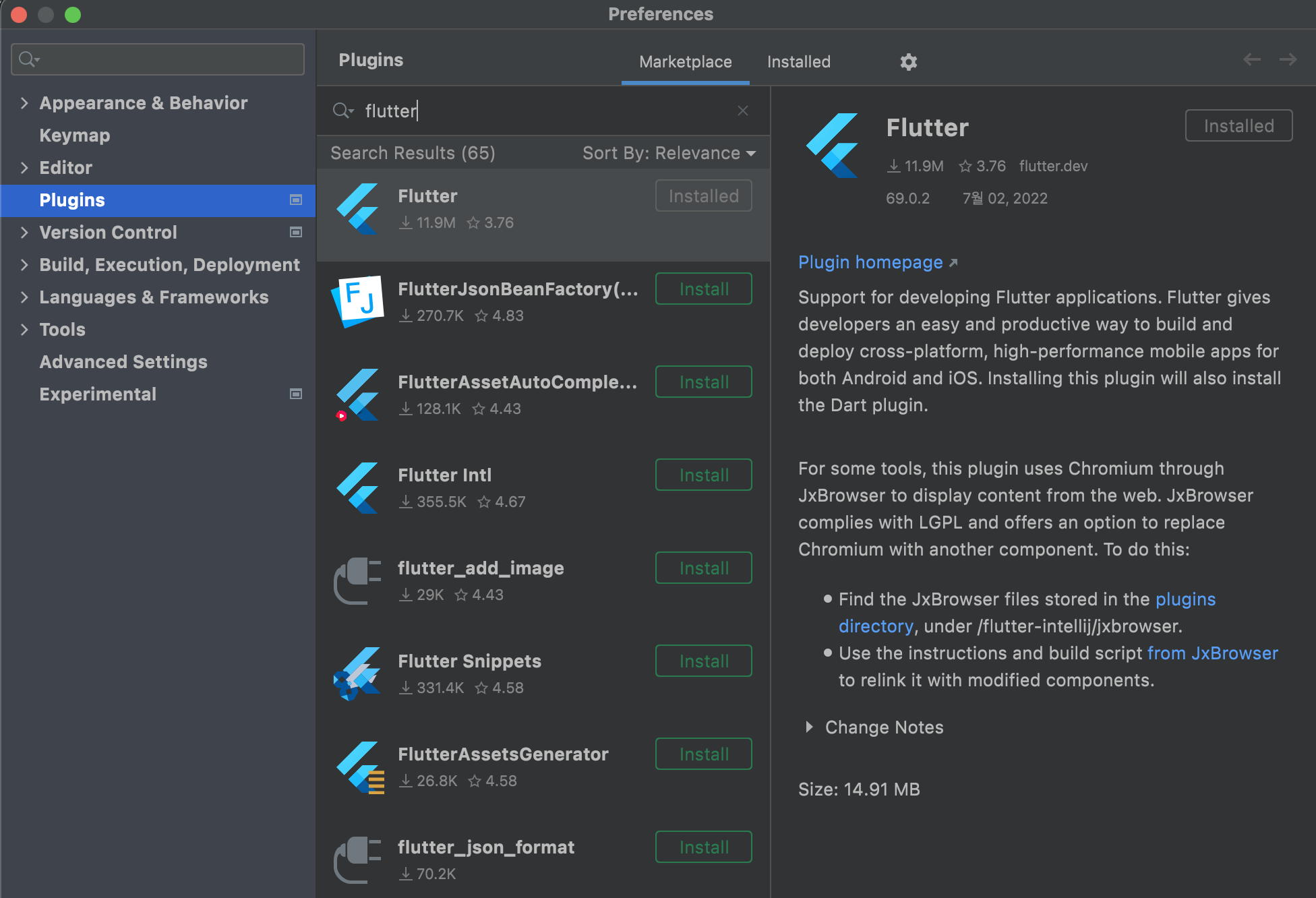Click project-level marker beside Version Control
Image resolution: width=1316 pixels, height=898 pixels.
point(295,232)
